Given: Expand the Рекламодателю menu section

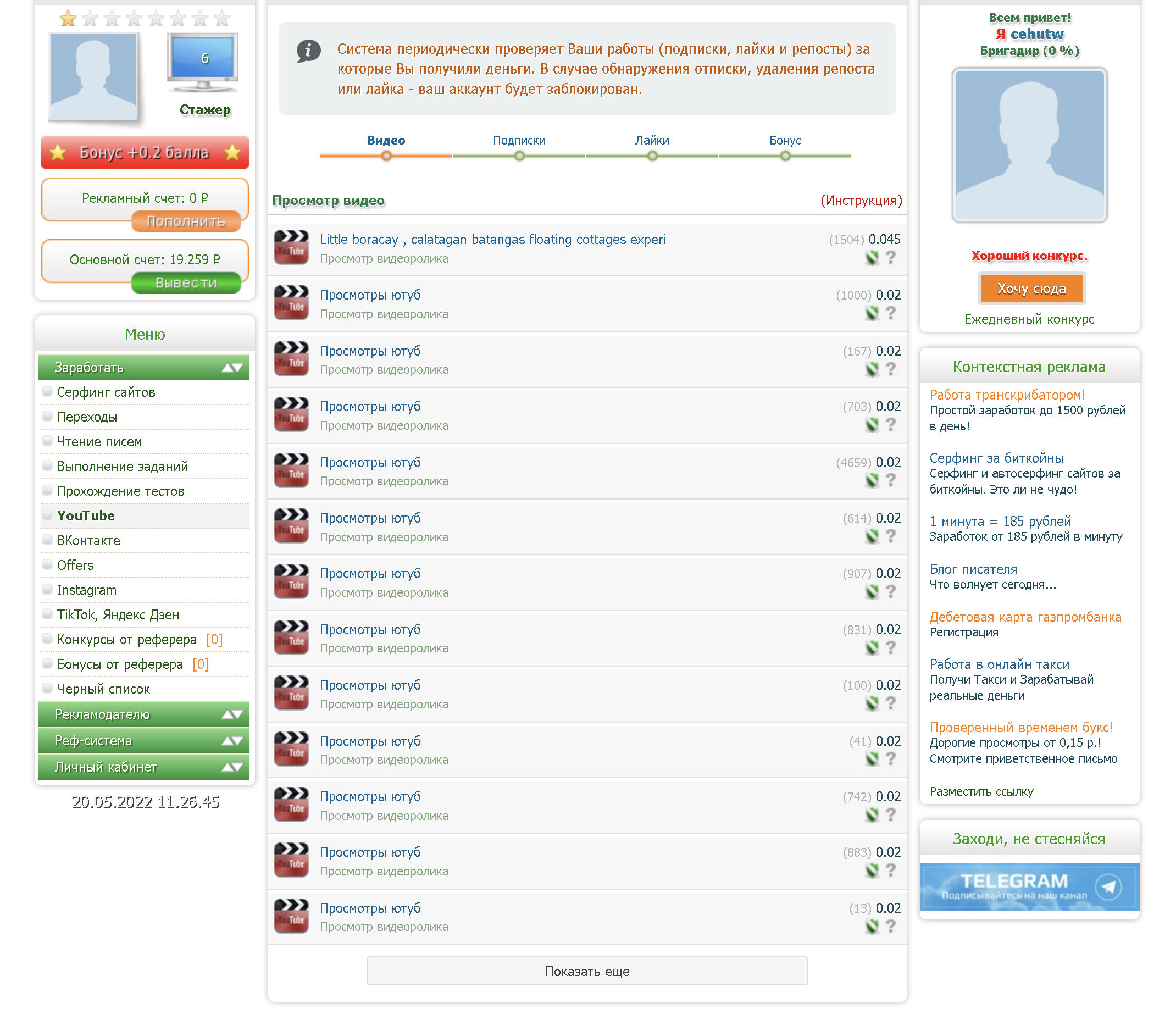Looking at the screenshot, I should click(x=232, y=714).
